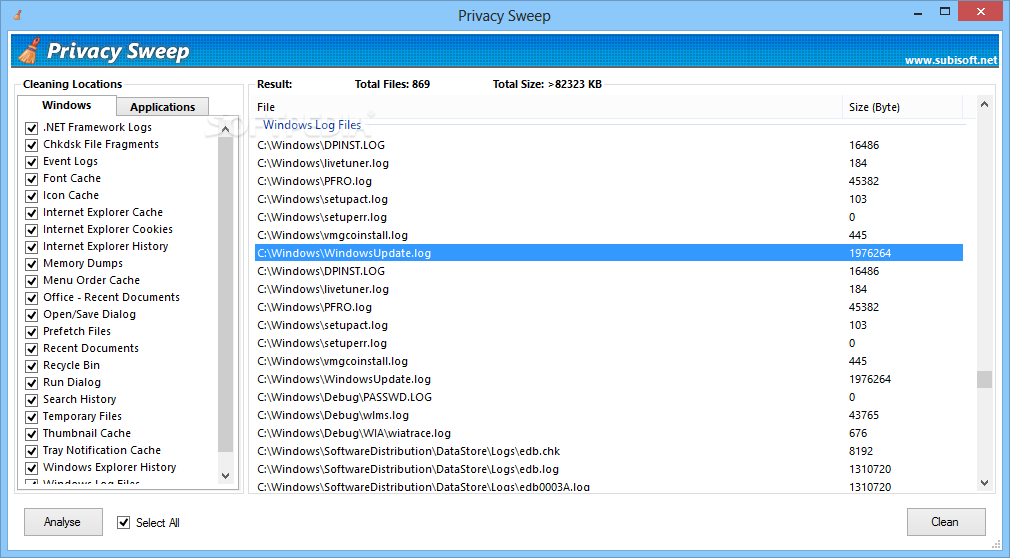
Task: Toggle the Event Logs checkbox
Action: 32,162
